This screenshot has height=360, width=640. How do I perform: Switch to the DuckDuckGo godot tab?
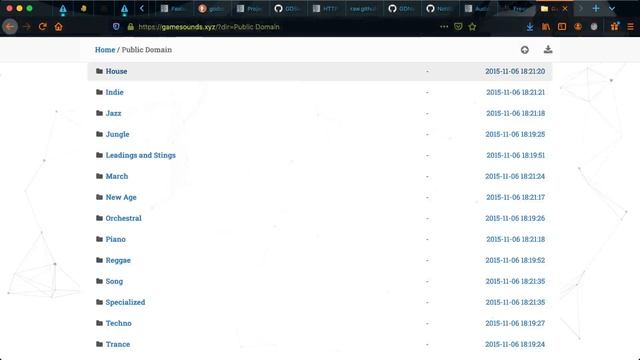tap(211, 9)
